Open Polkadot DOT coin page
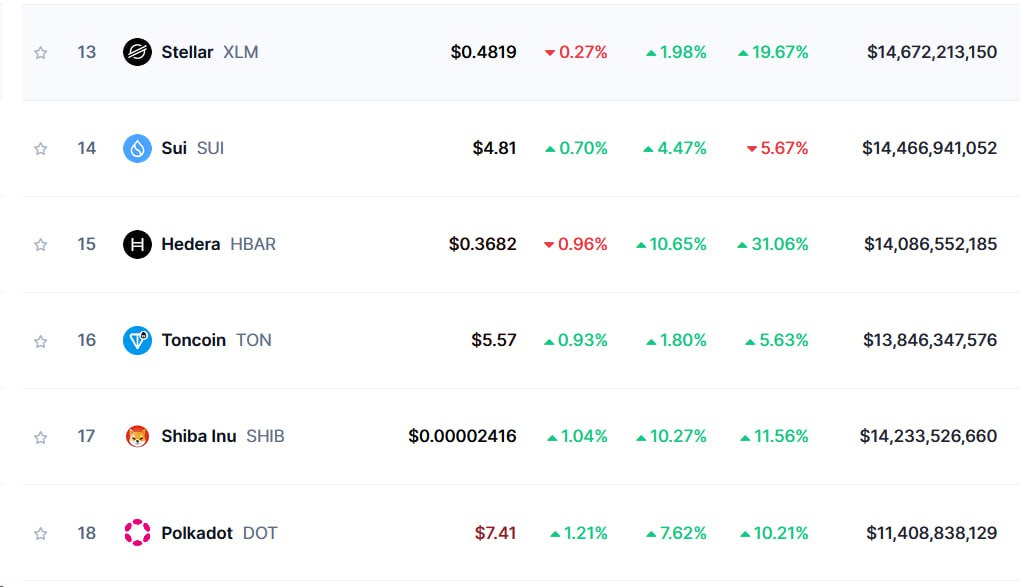 219,533
